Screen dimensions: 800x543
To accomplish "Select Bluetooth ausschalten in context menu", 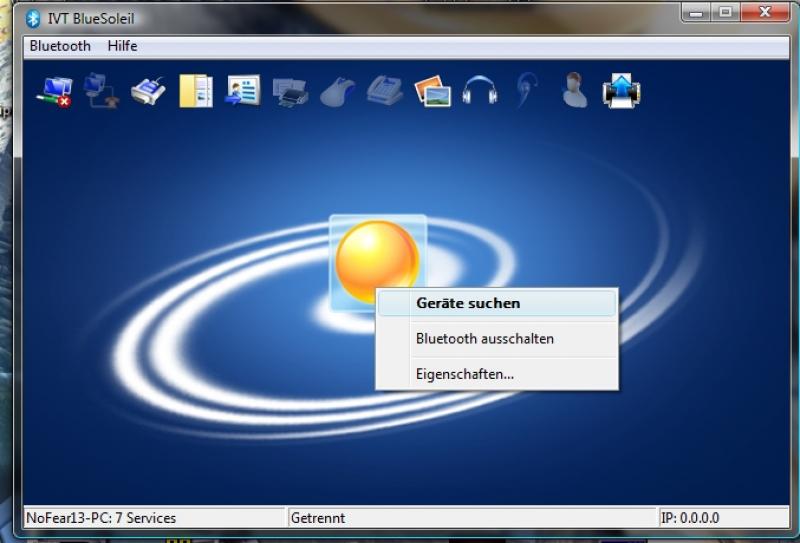I will click(x=497, y=339).
